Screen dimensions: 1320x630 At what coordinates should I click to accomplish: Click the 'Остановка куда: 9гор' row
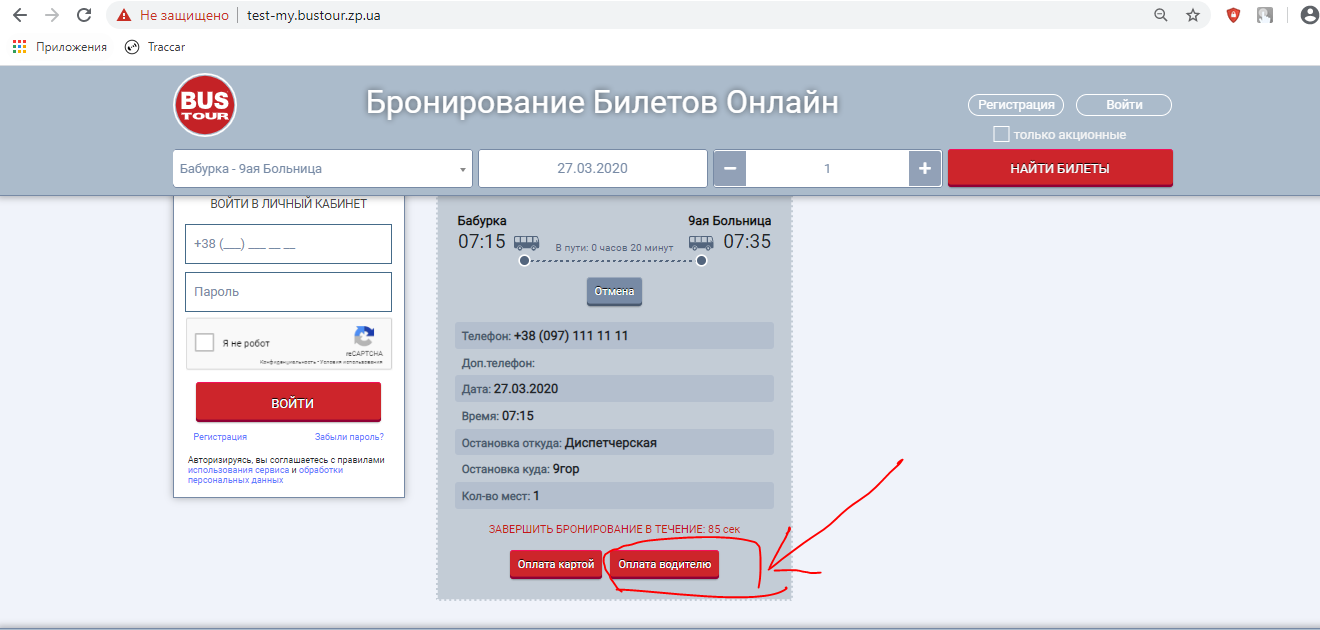614,468
